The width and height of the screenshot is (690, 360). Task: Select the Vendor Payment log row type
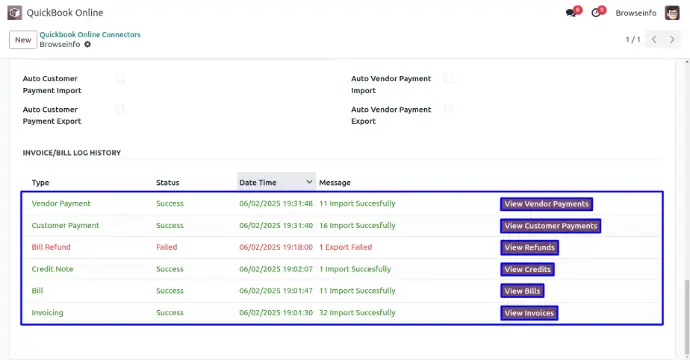pos(61,203)
